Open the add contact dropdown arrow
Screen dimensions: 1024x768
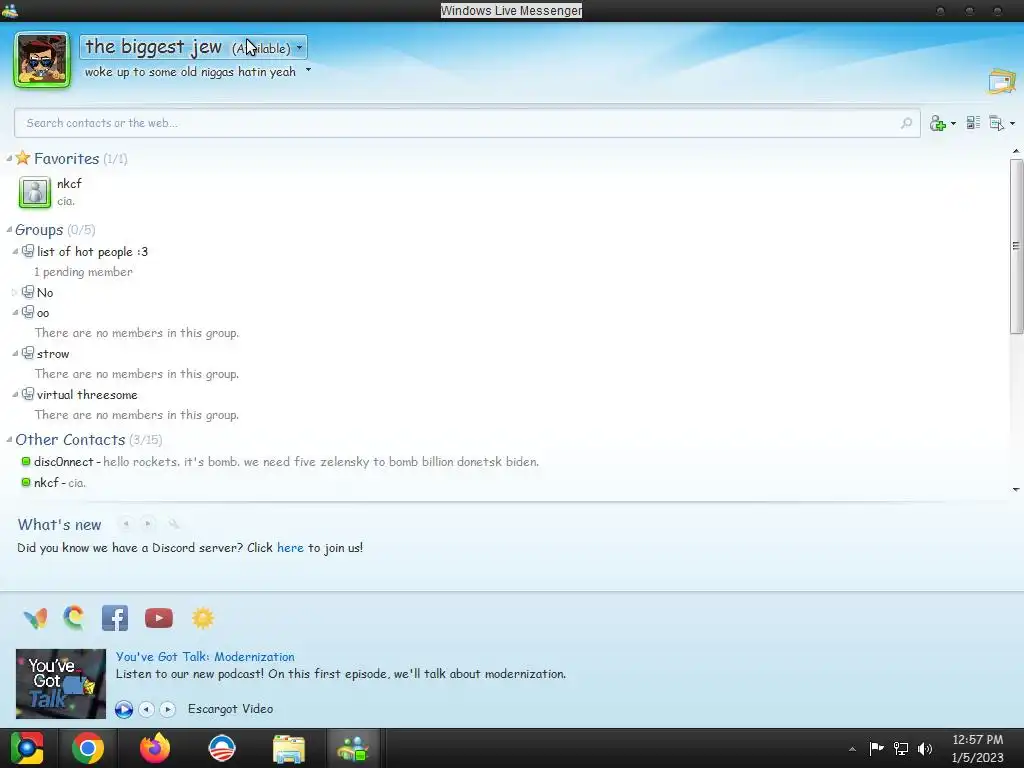coord(953,123)
